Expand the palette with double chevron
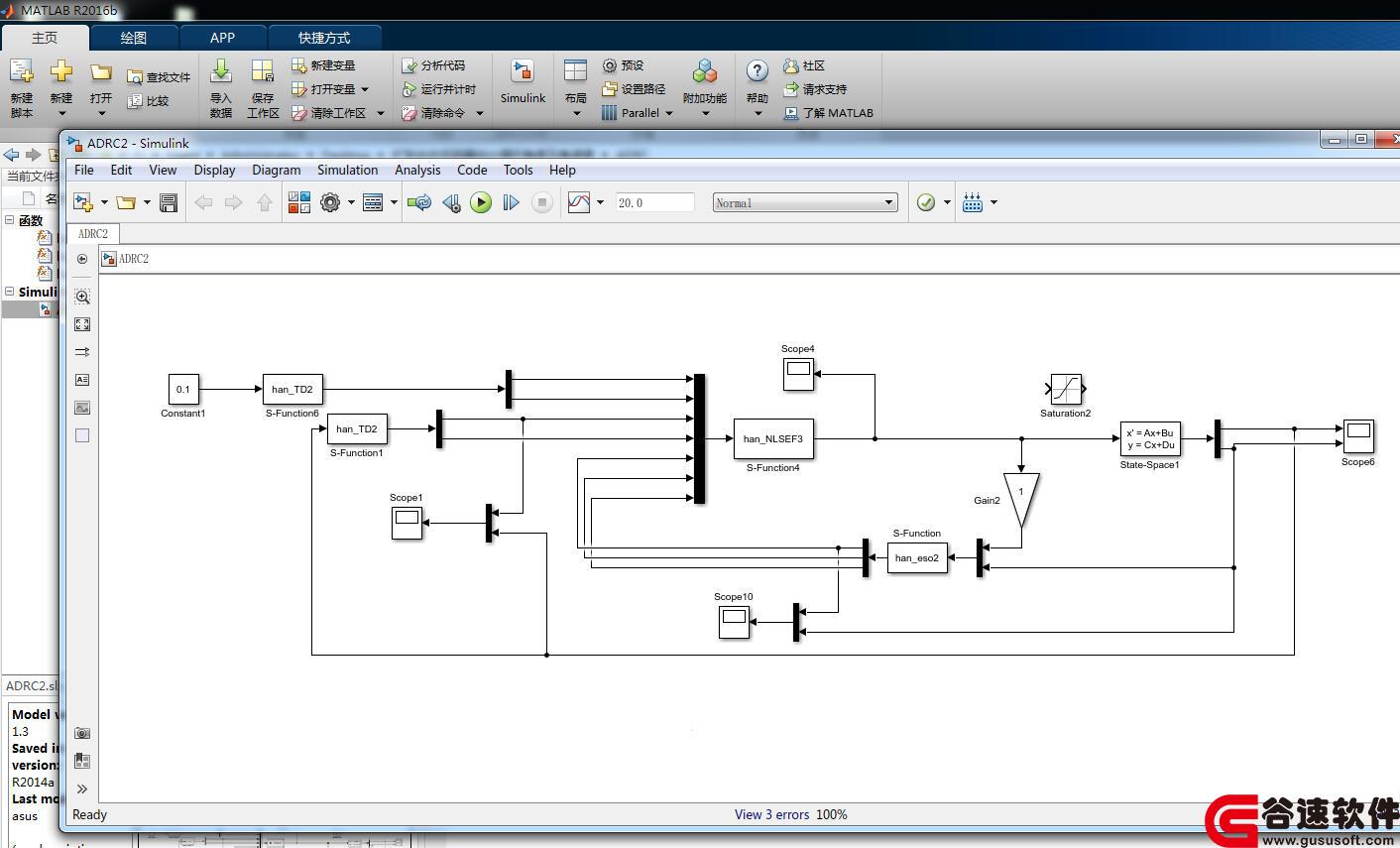The image size is (1400, 848). [82, 789]
